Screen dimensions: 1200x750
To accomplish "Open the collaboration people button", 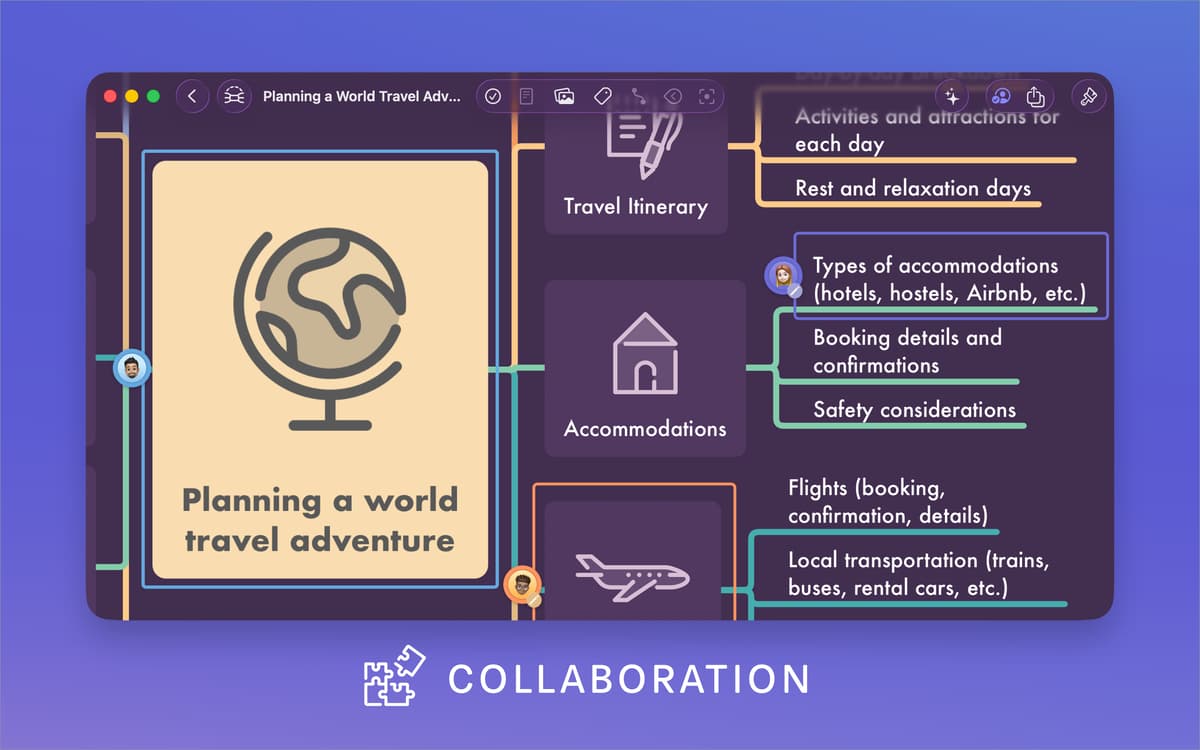I will coord(1000,97).
